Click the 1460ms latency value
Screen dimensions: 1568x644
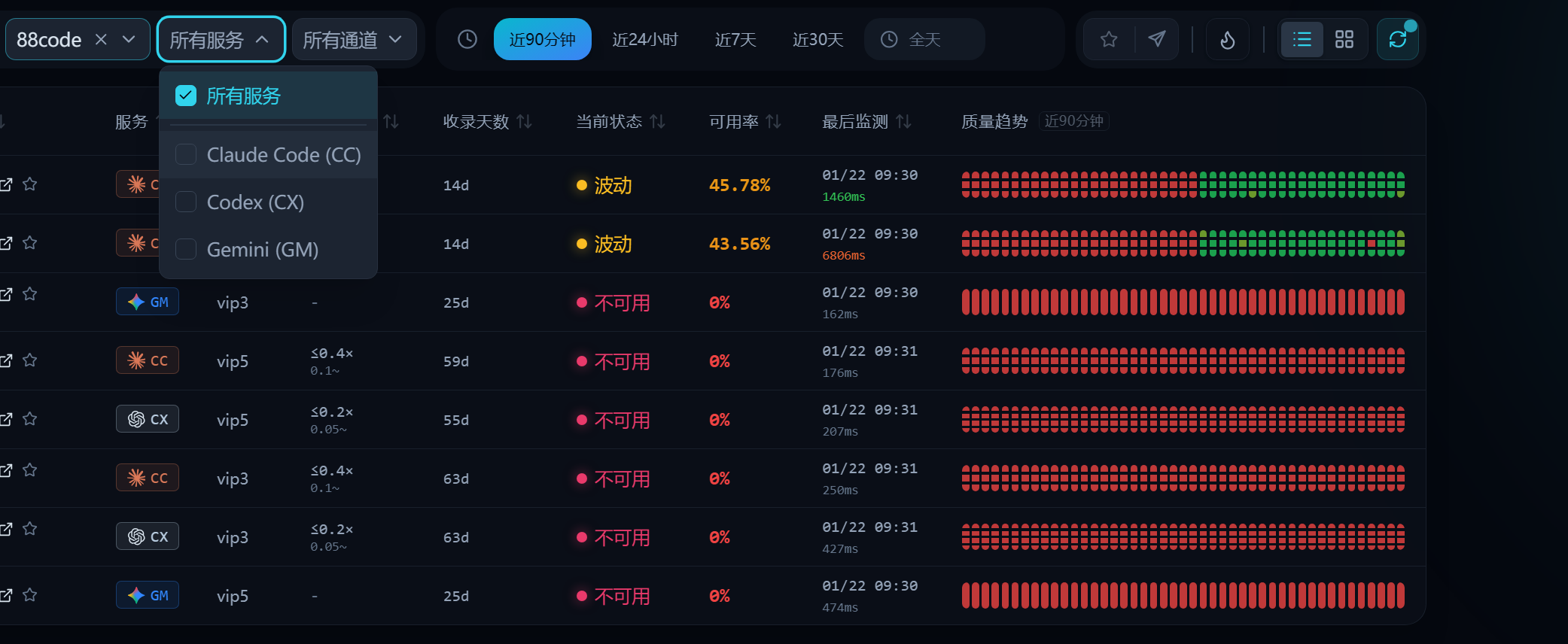point(844,196)
